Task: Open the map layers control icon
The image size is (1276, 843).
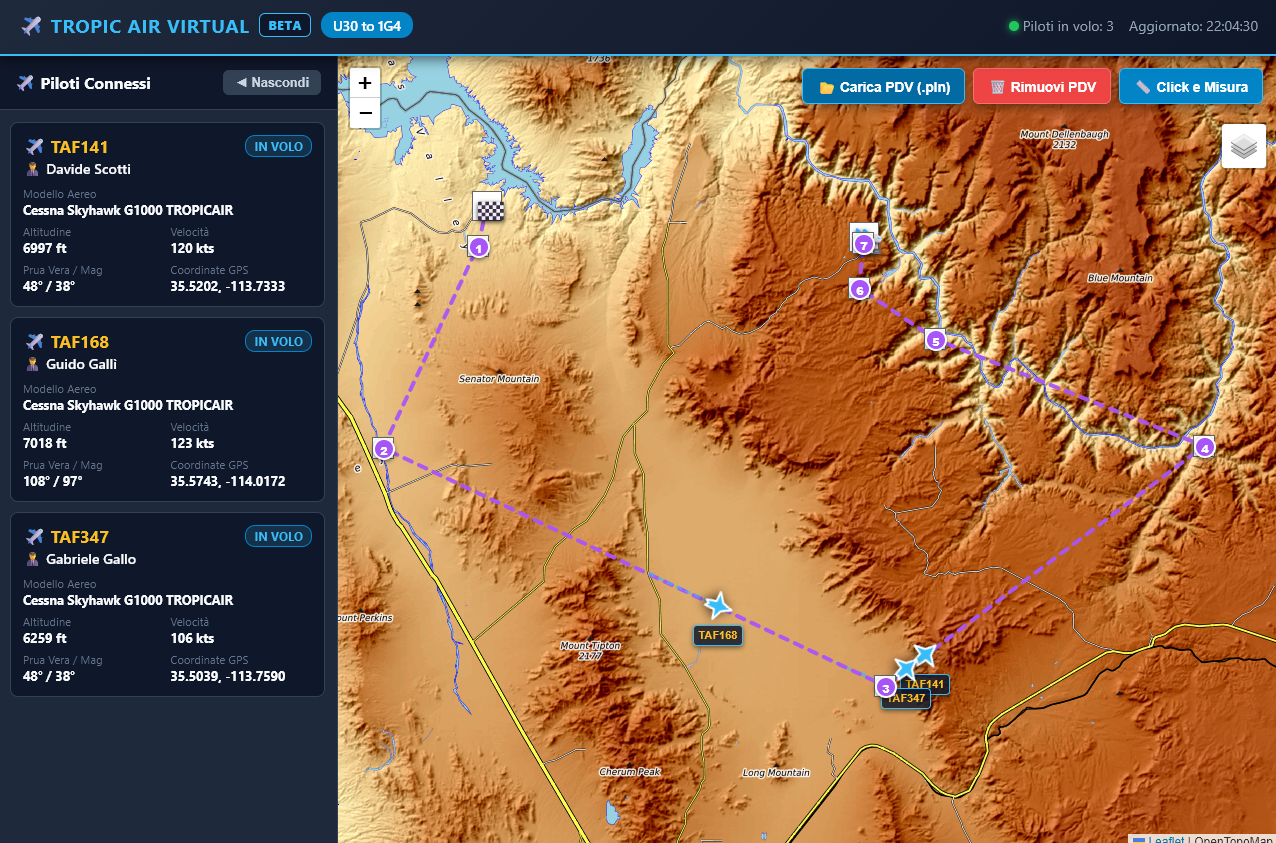Action: pyautogui.click(x=1243, y=146)
